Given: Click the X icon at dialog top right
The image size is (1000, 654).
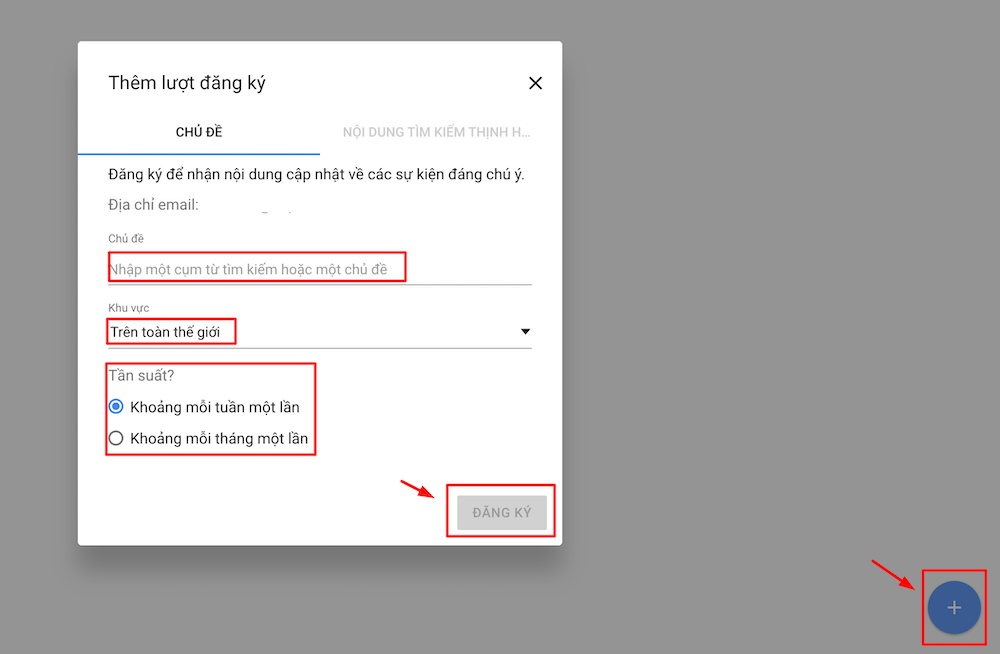Looking at the screenshot, I should tap(536, 83).
